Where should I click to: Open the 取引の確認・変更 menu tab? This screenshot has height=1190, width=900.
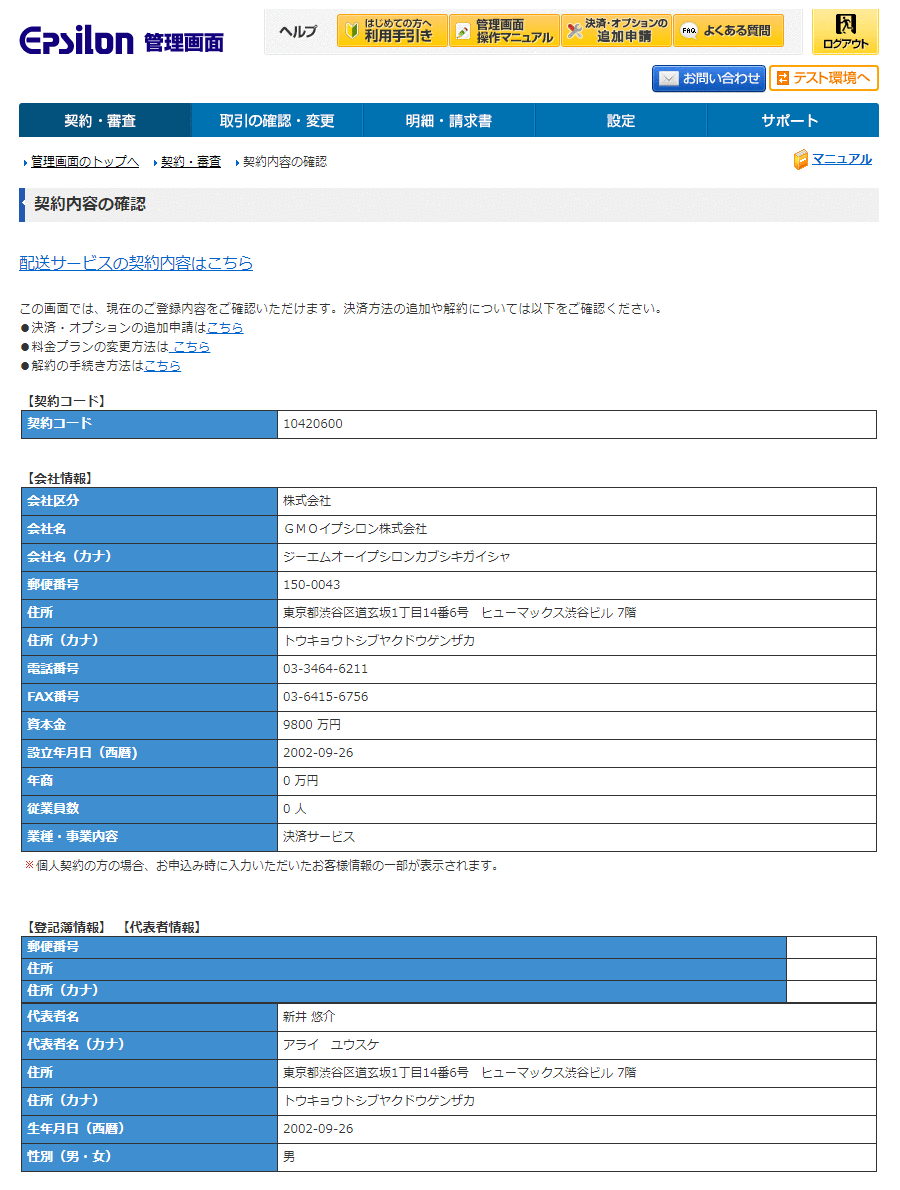(277, 121)
